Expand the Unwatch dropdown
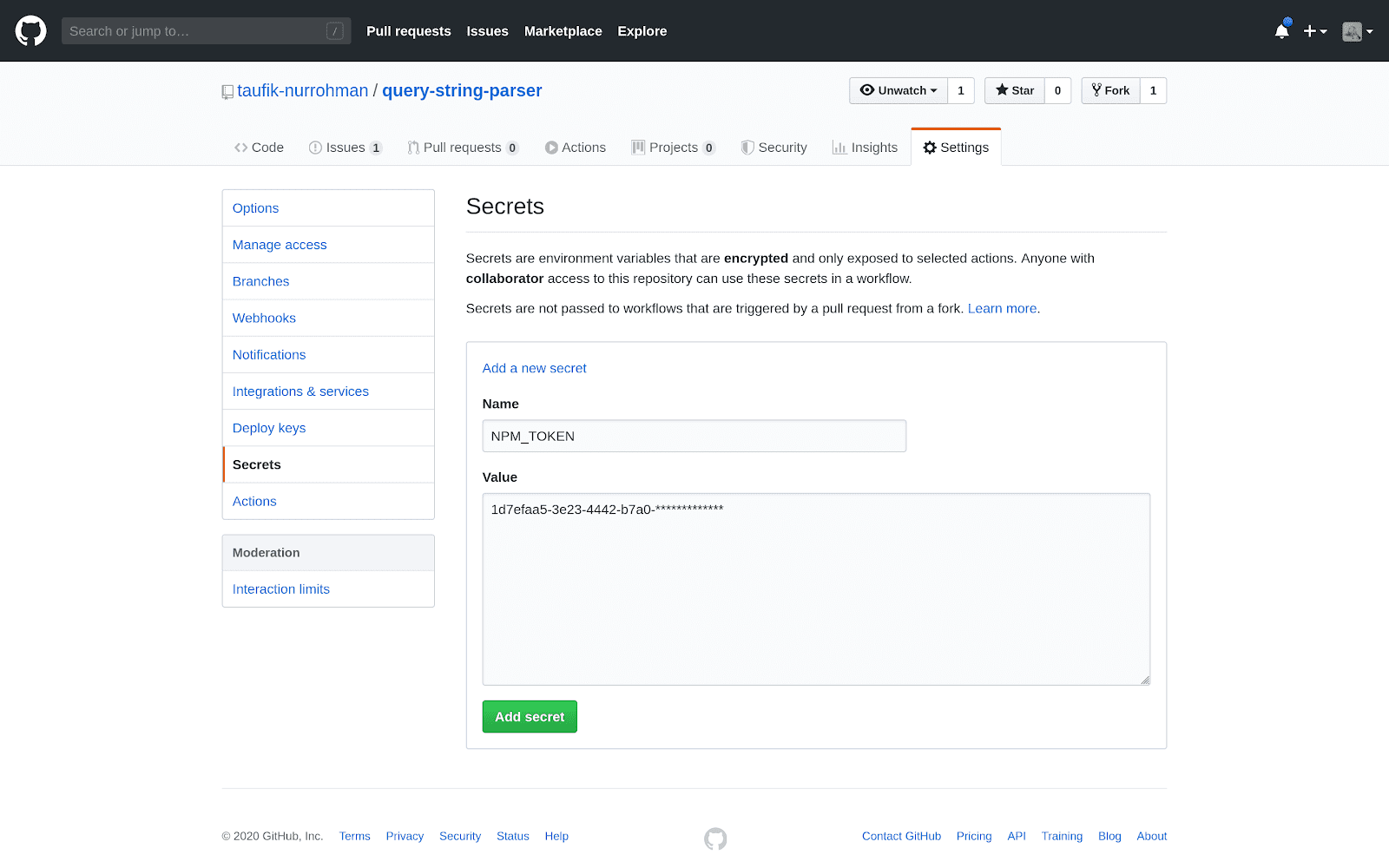Viewport: 1389px width, 868px height. [x=899, y=90]
